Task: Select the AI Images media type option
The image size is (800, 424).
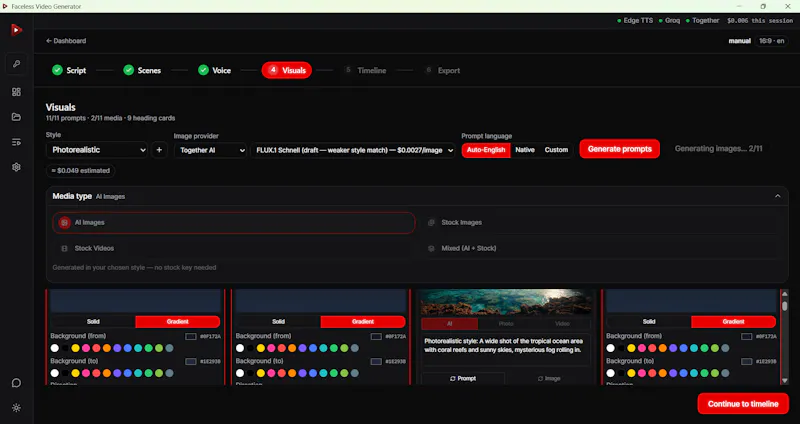Action: [x=234, y=222]
